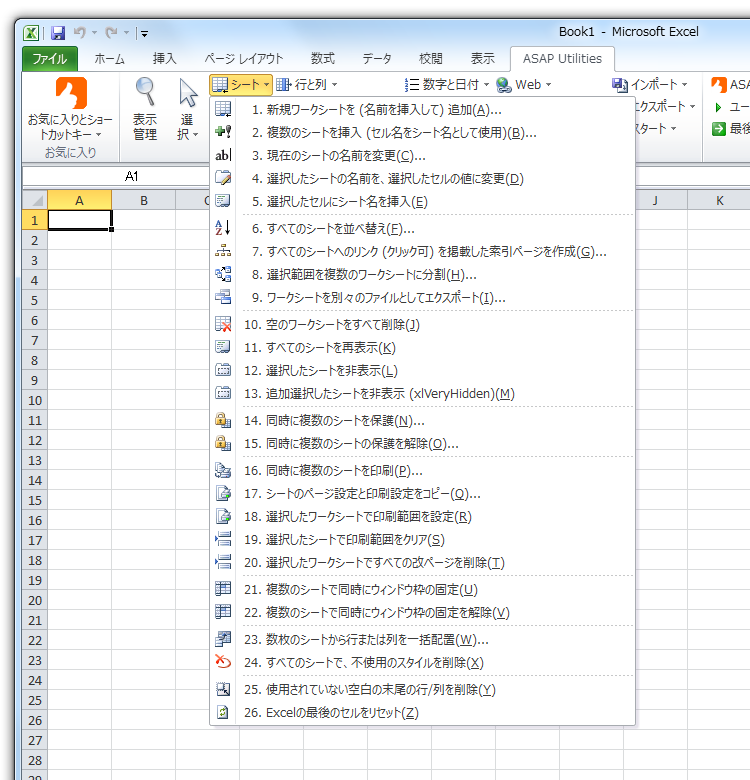Click the Undo icon in quick access toolbar
The image size is (750, 780).
coord(80,33)
